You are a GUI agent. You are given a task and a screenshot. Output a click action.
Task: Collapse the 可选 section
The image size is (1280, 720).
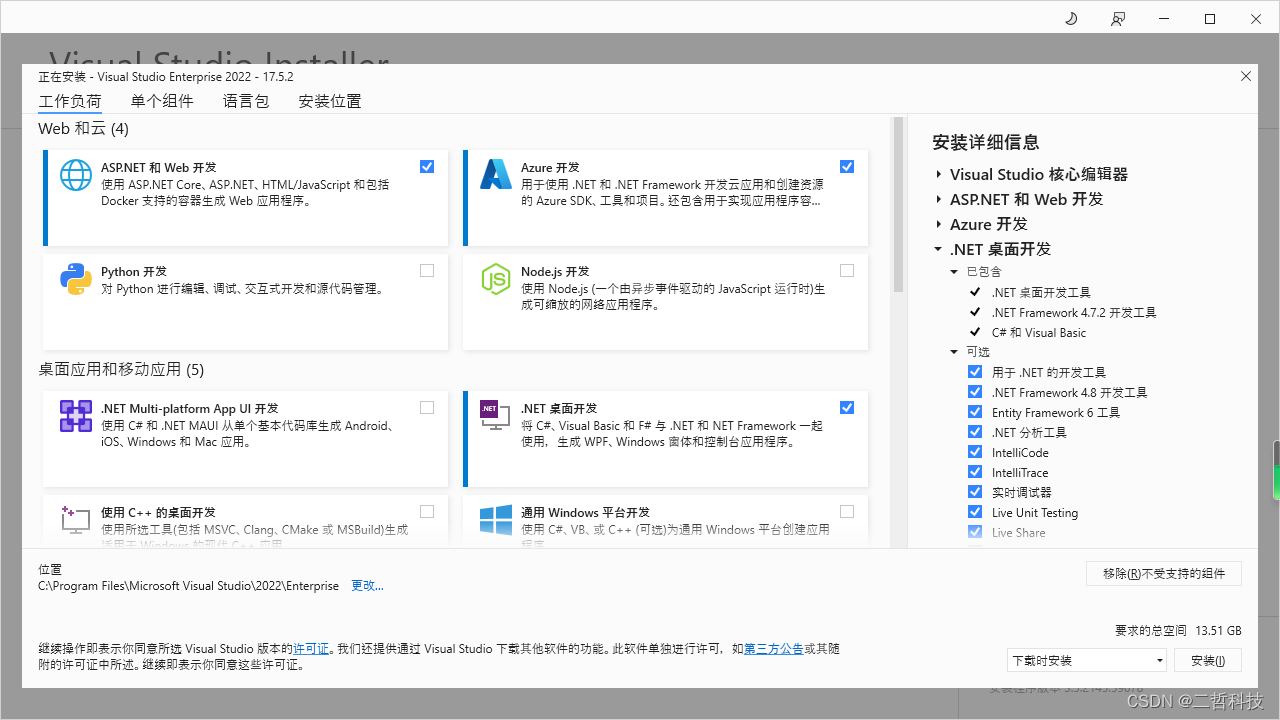tap(954, 352)
